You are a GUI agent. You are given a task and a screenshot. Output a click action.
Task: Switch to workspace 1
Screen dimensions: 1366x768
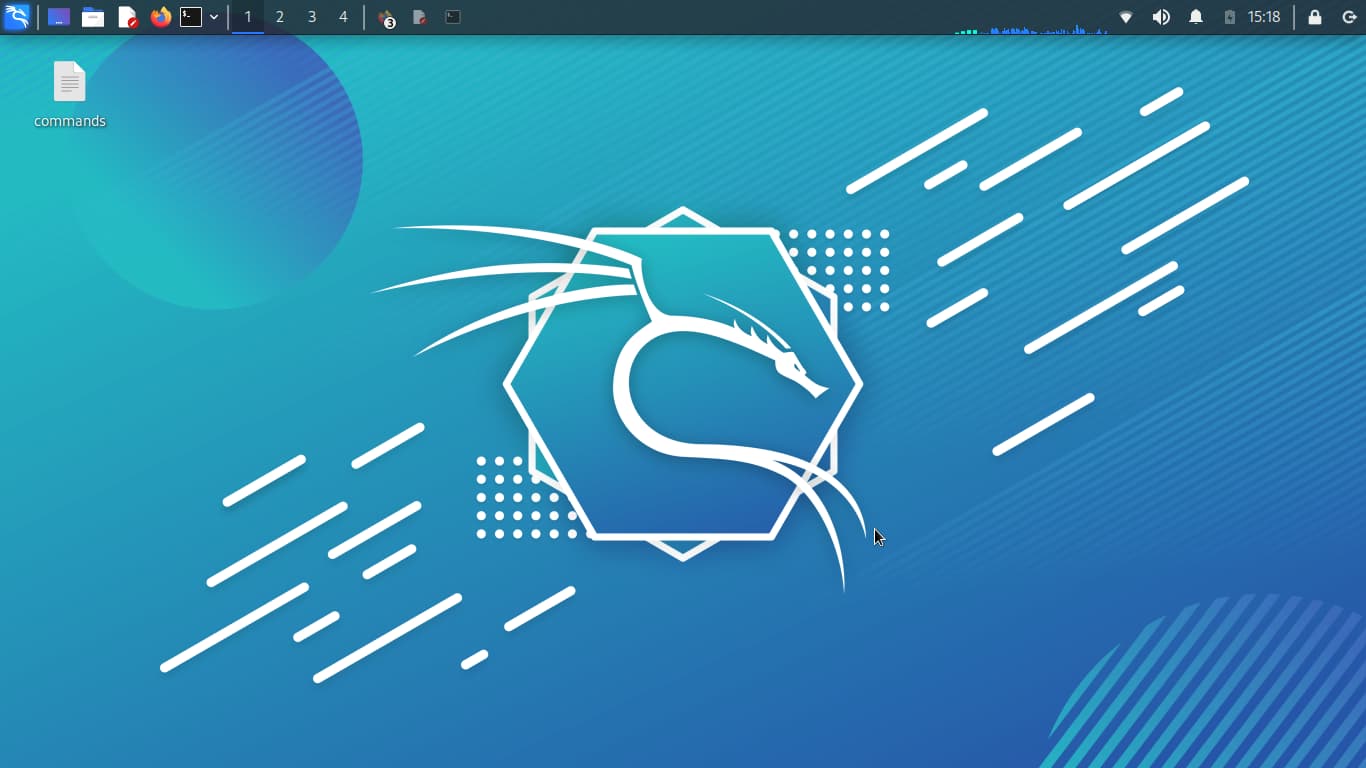click(248, 17)
